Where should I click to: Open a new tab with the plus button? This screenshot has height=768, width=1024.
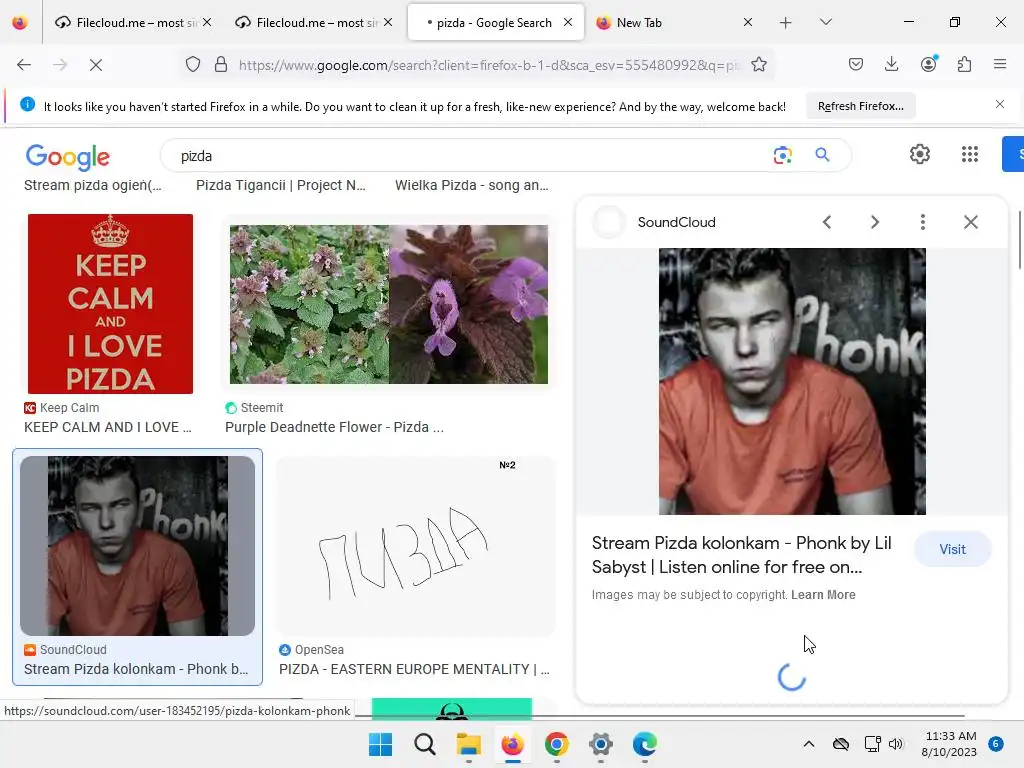[x=786, y=23]
